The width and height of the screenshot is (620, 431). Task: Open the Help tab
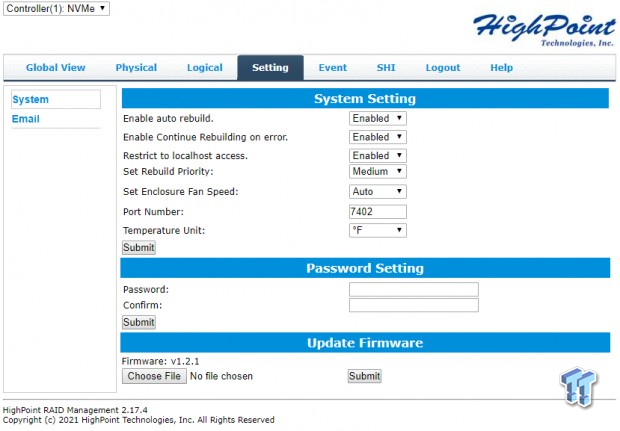(x=501, y=68)
